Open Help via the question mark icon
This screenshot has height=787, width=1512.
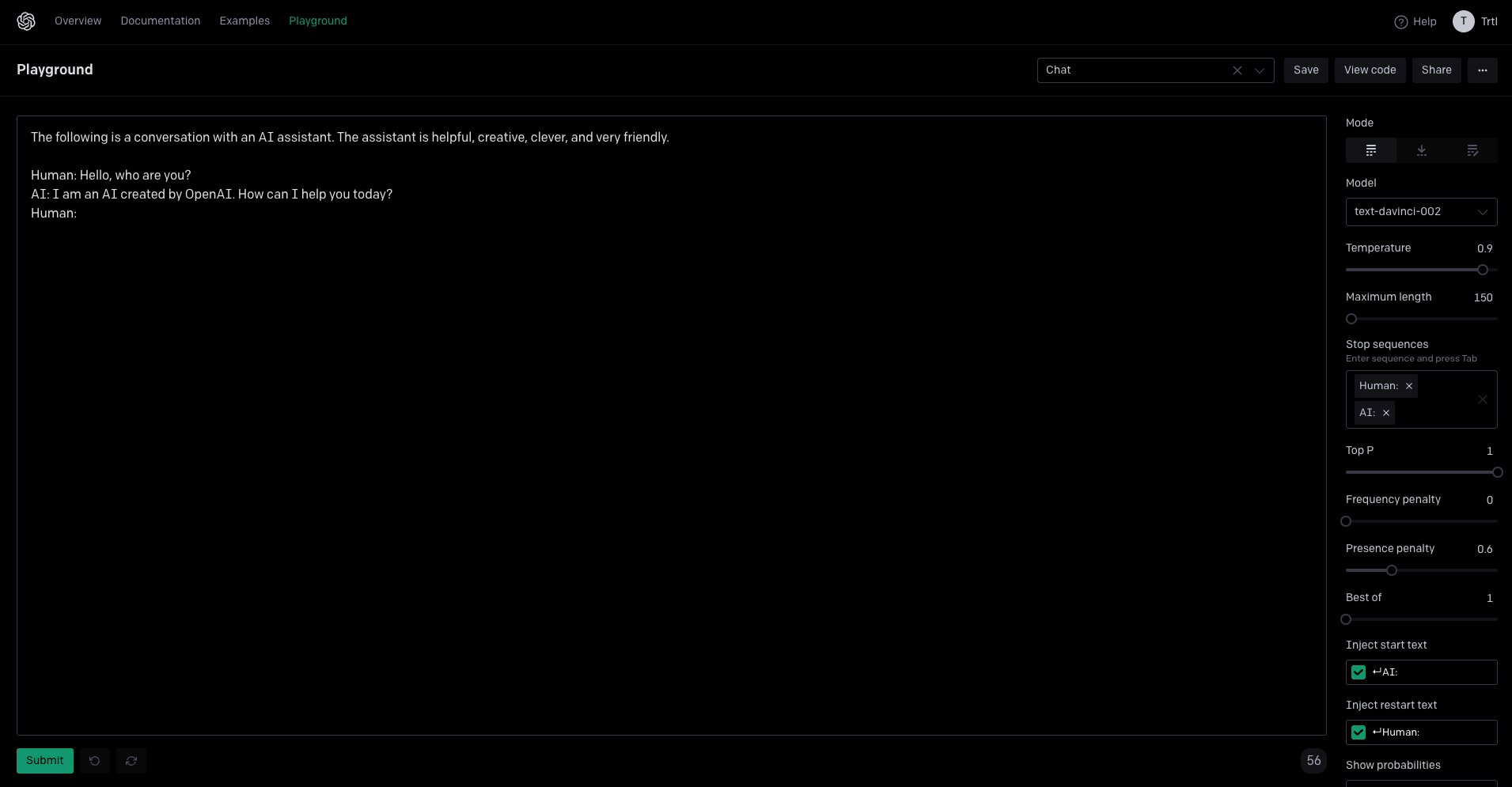pos(1400,21)
